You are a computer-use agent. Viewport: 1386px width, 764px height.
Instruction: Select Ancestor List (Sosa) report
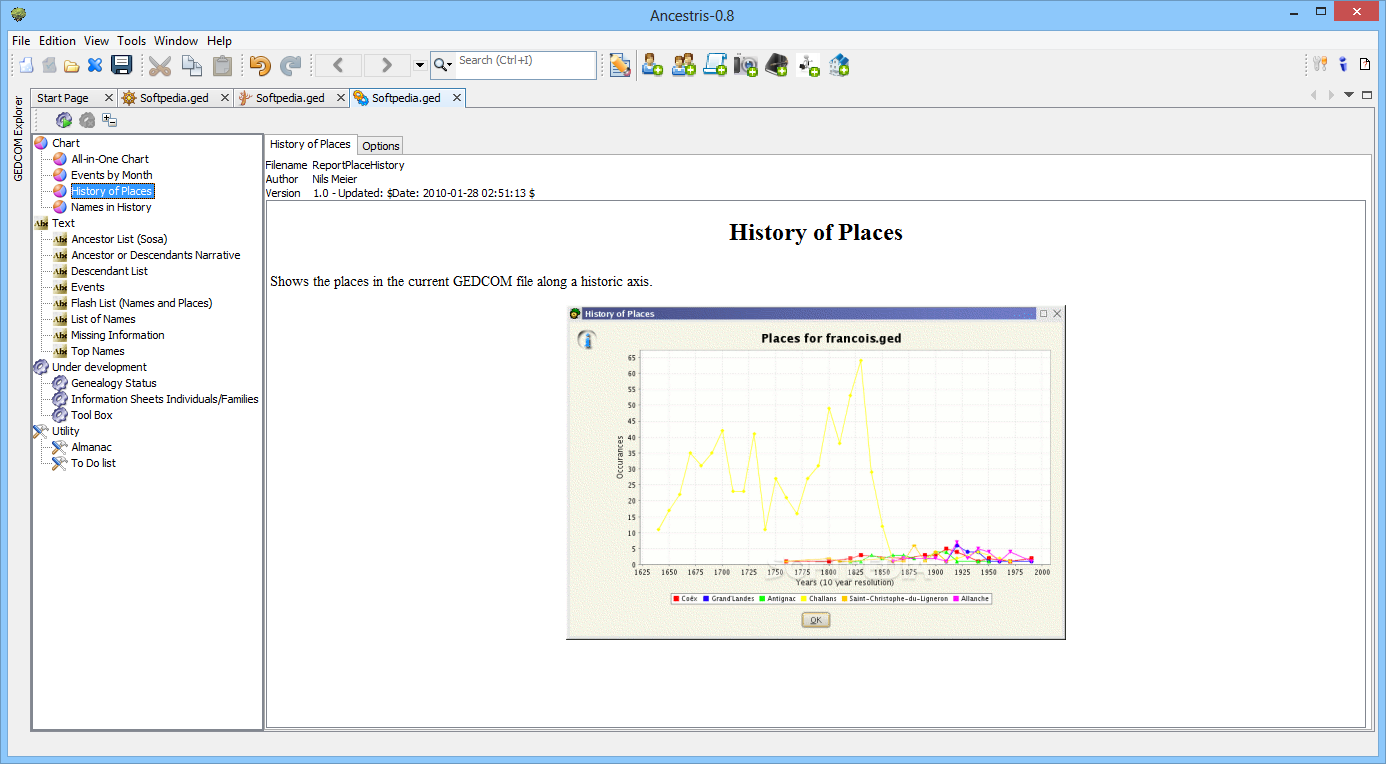pos(119,239)
